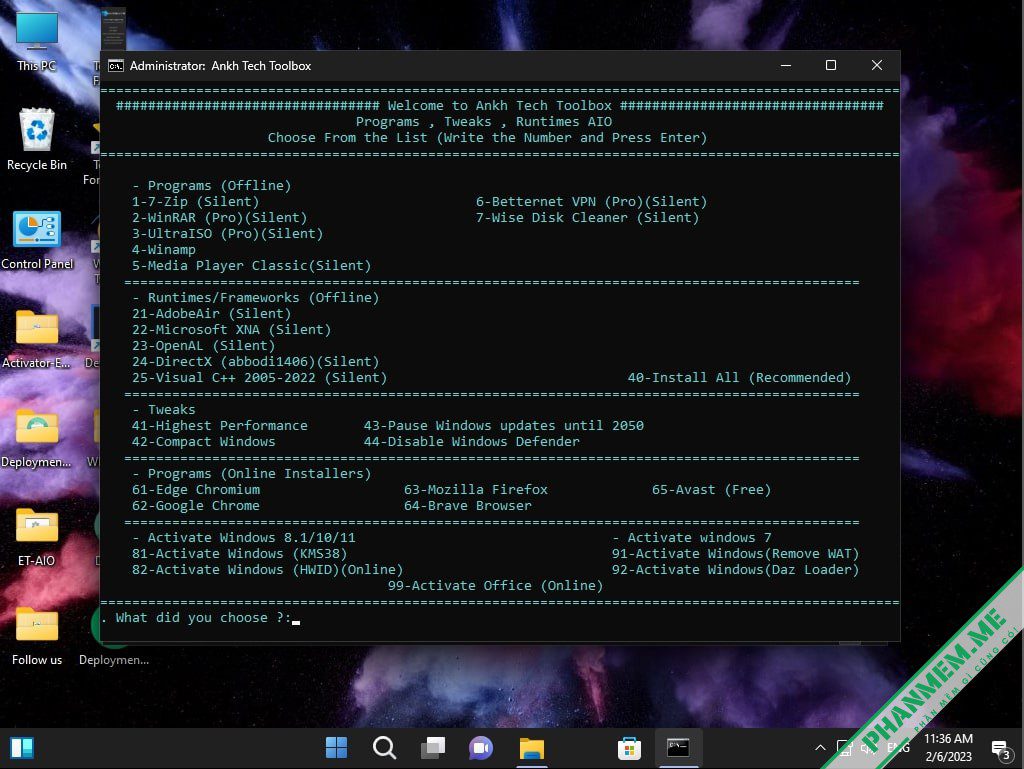Click '- Programs (Online Installers)' heading

[251, 473]
